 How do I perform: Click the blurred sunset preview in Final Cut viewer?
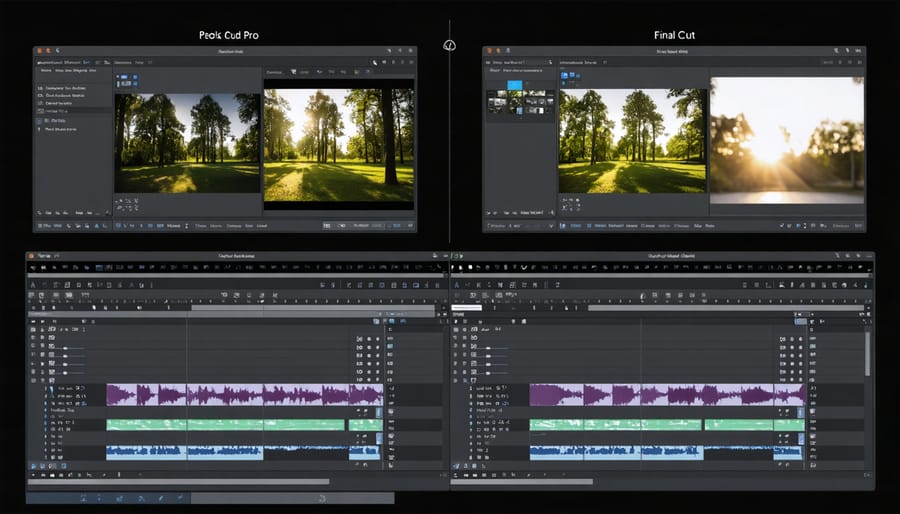[x=787, y=140]
